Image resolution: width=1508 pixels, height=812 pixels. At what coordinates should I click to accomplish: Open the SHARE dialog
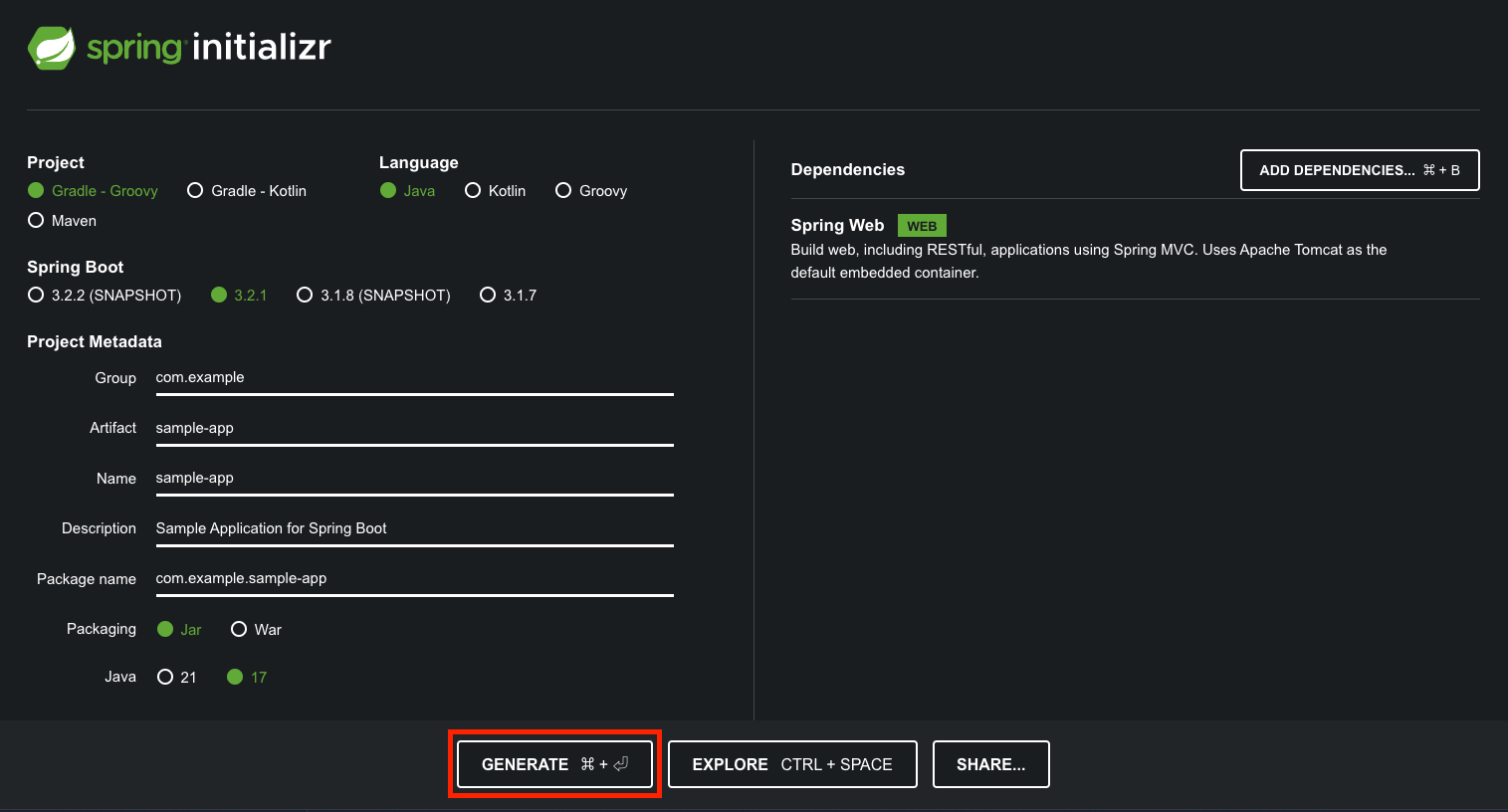coord(990,763)
